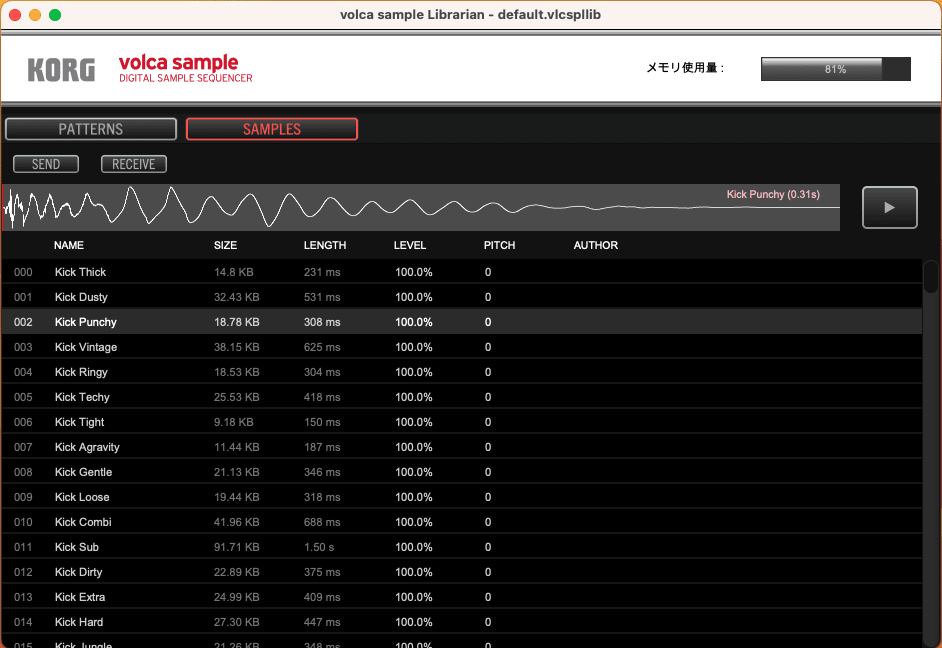Click the 531 ms length value
Image resolution: width=942 pixels, height=648 pixels.
click(322, 297)
